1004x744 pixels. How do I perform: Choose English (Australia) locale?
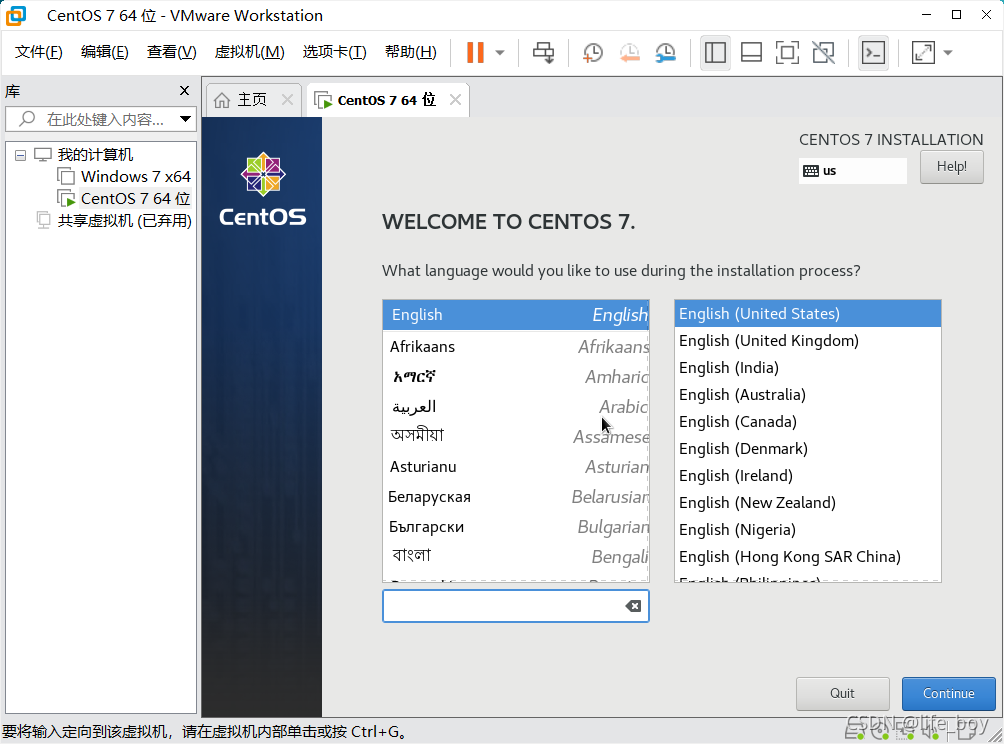pos(807,394)
